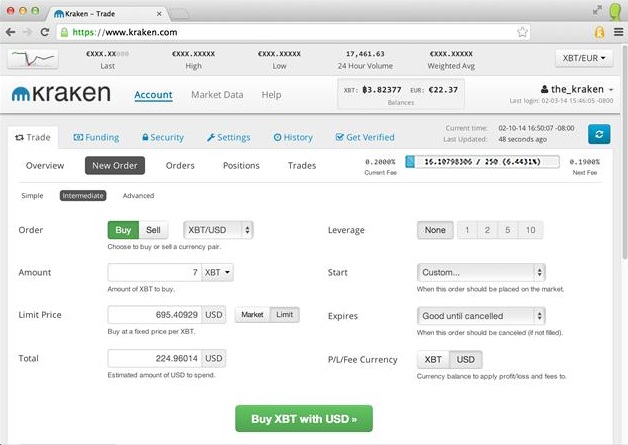Switch to the Simple order form
This screenshot has height=445, width=628.
tap(32, 195)
